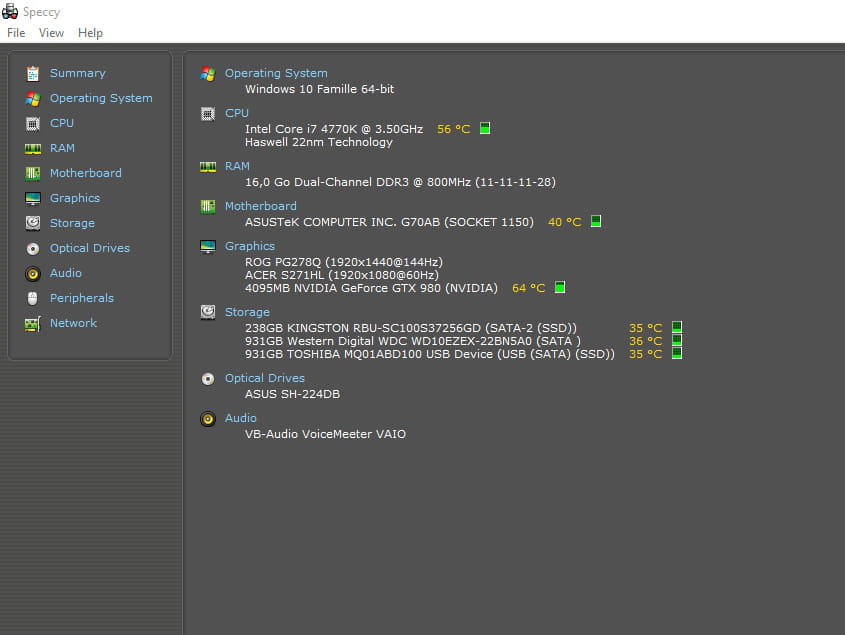
Task: Open the Operating System heading link in summary
Action: click(276, 73)
